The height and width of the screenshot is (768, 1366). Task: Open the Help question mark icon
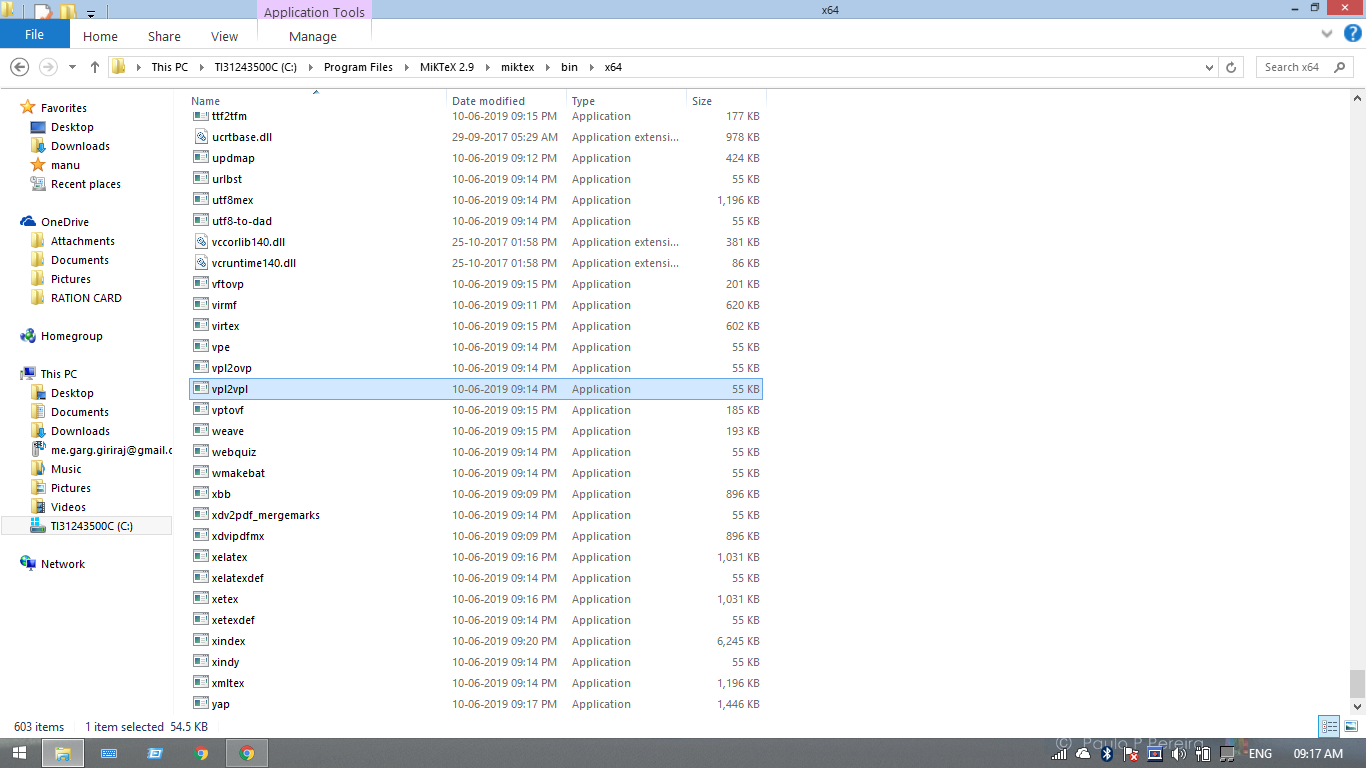pyautogui.click(x=1353, y=33)
